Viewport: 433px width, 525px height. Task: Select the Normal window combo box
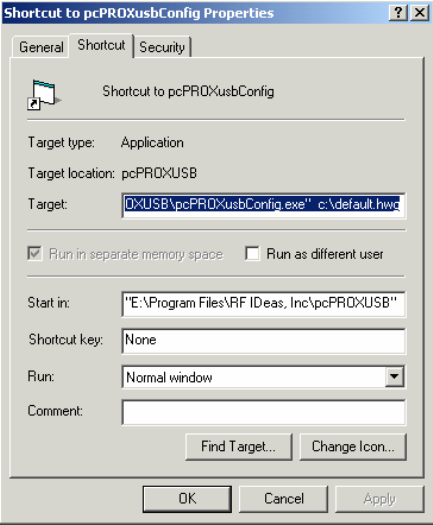(264, 377)
